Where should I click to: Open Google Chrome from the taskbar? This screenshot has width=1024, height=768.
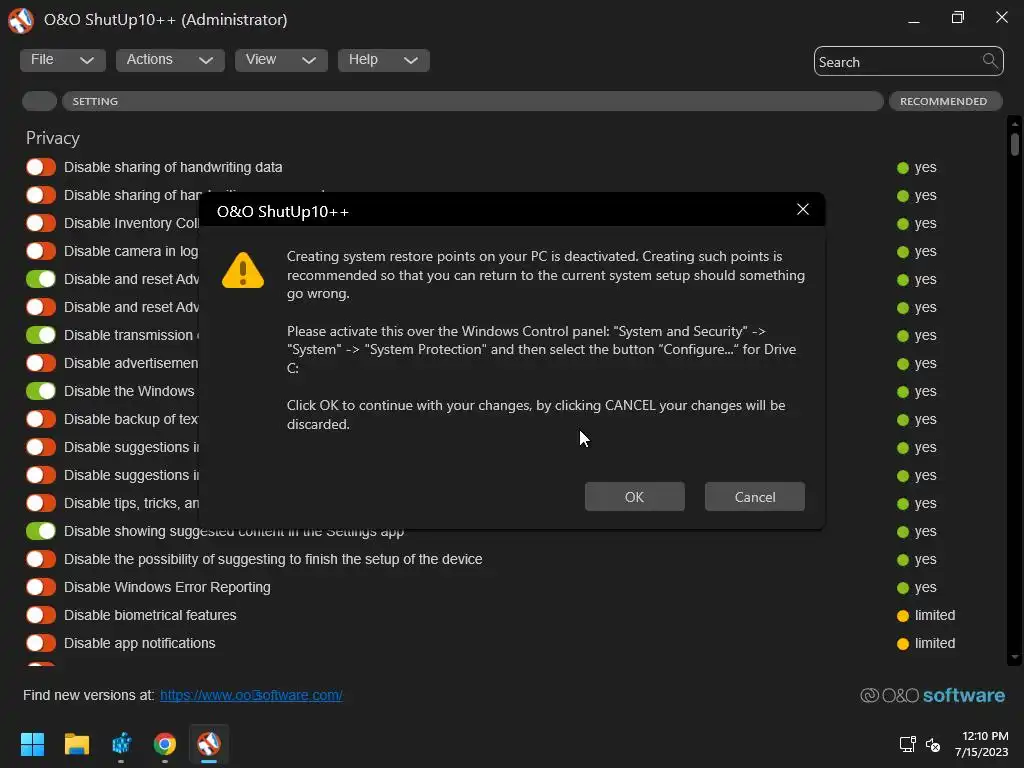165,744
